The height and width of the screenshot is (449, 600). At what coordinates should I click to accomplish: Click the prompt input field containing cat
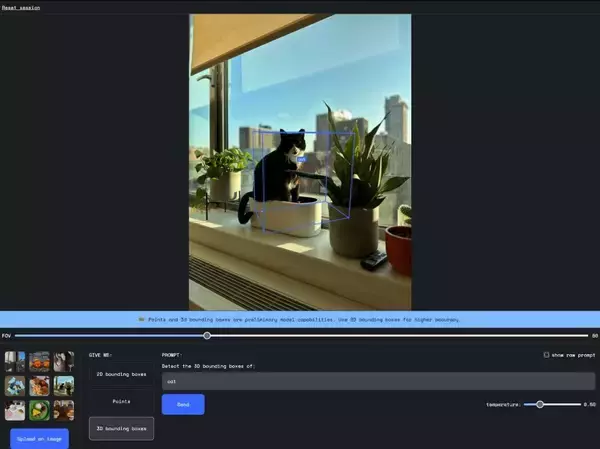point(378,381)
